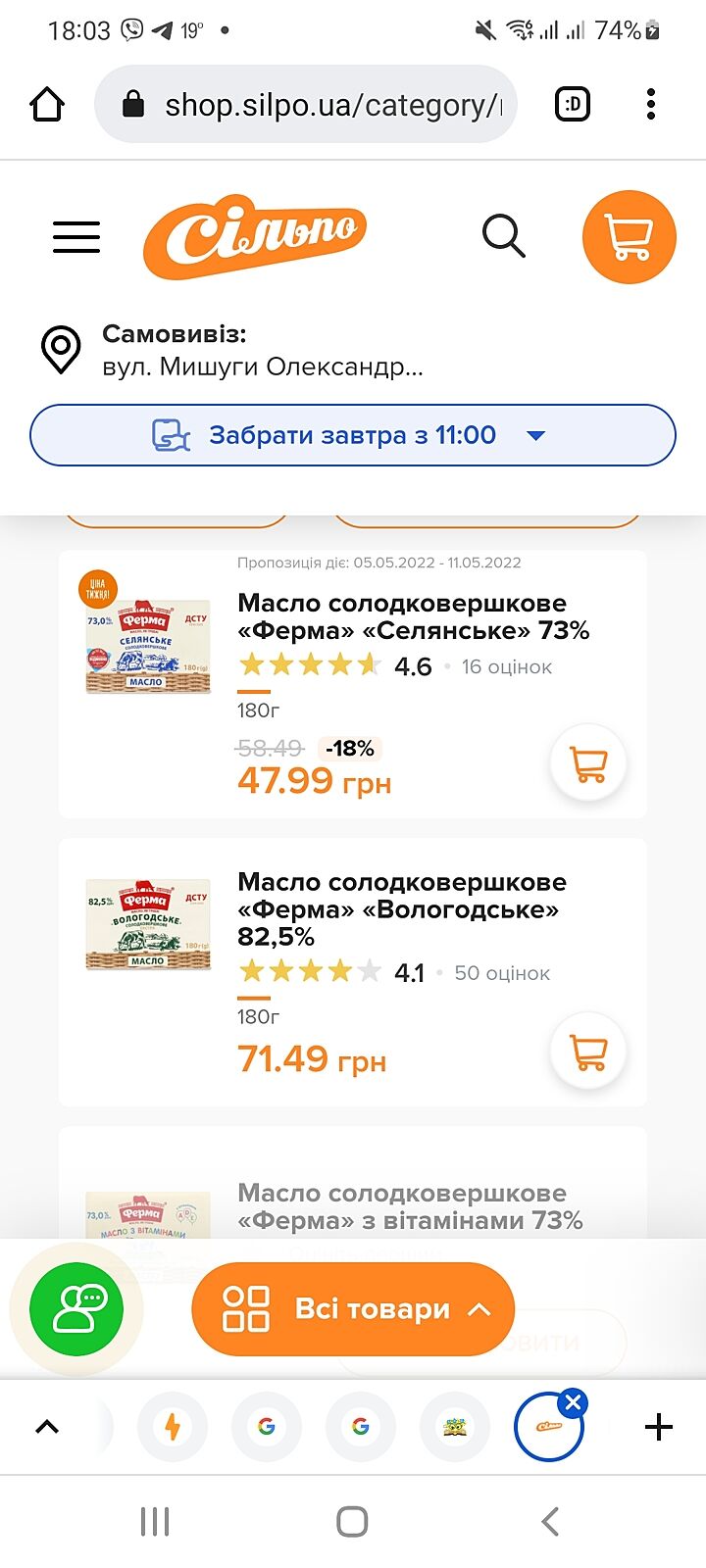Open the browser tab switcher

click(573, 104)
